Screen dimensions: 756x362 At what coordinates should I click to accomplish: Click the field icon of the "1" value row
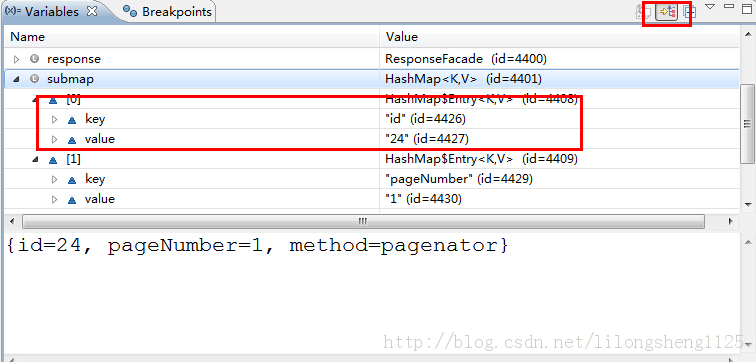coord(72,200)
